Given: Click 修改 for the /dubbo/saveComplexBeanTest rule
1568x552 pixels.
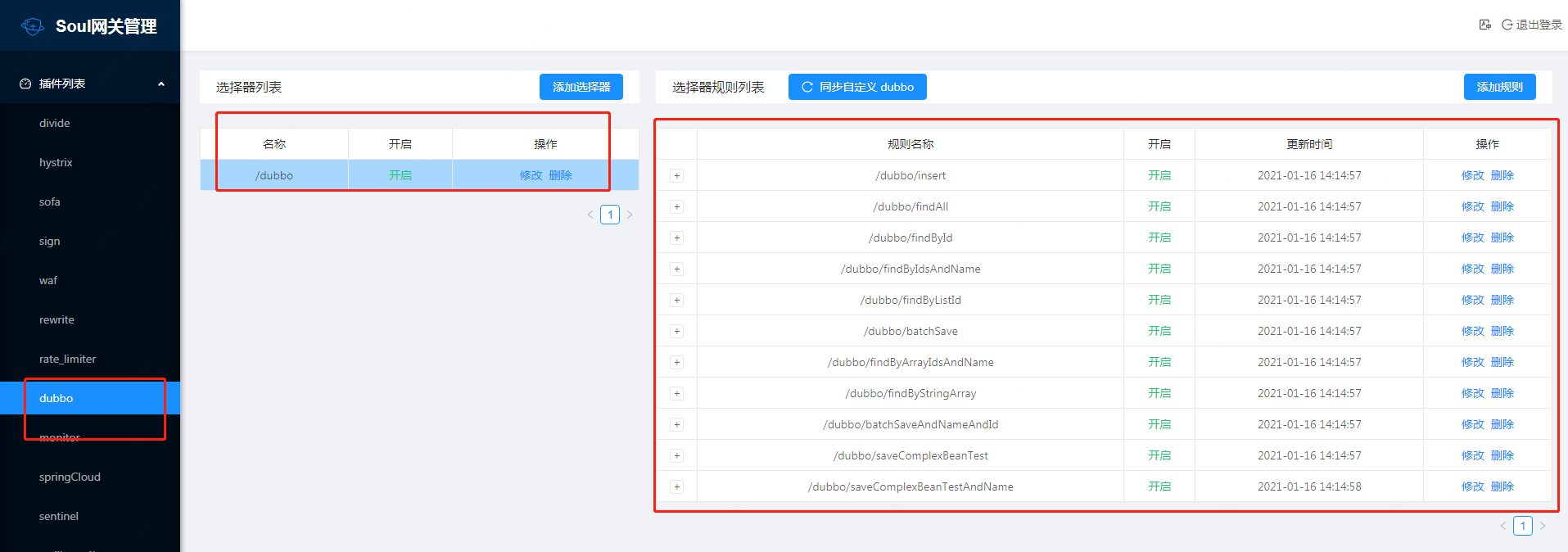Looking at the screenshot, I should 1473,455.
